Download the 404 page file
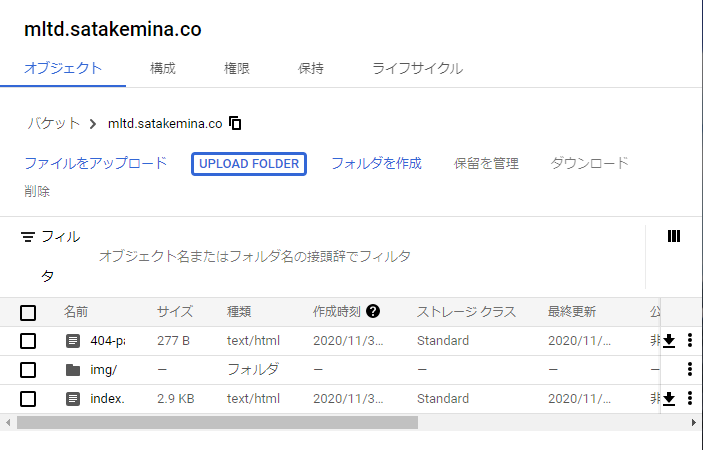703x450 pixels. (x=669, y=341)
